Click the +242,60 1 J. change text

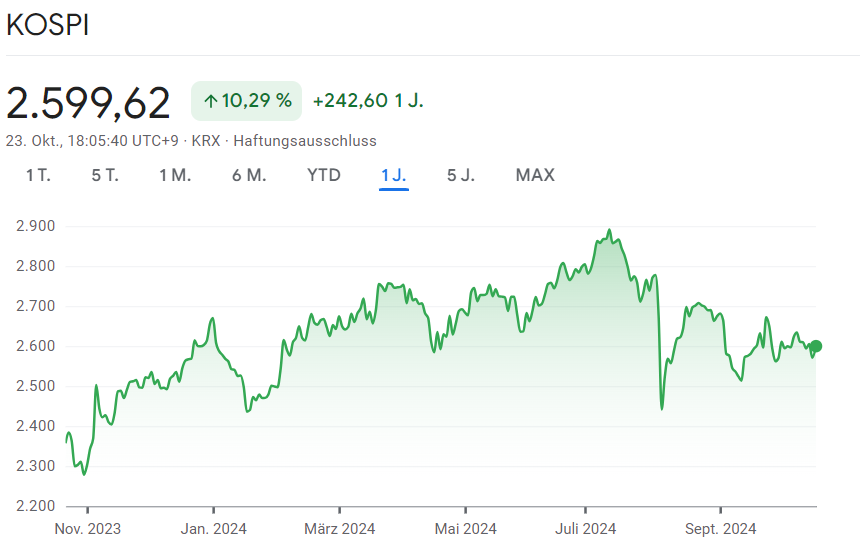click(368, 101)
